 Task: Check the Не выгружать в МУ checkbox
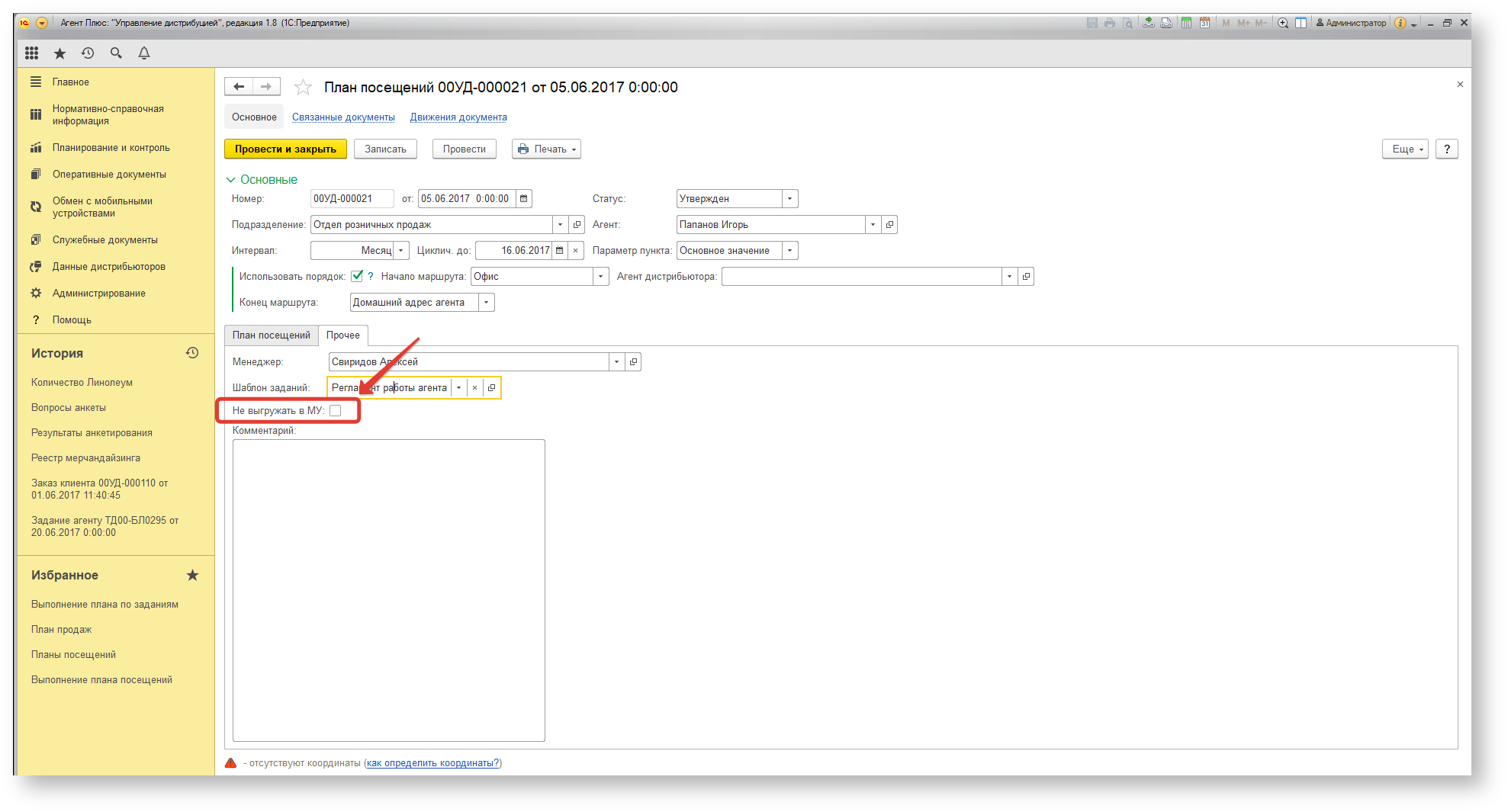tap(335, 411)
